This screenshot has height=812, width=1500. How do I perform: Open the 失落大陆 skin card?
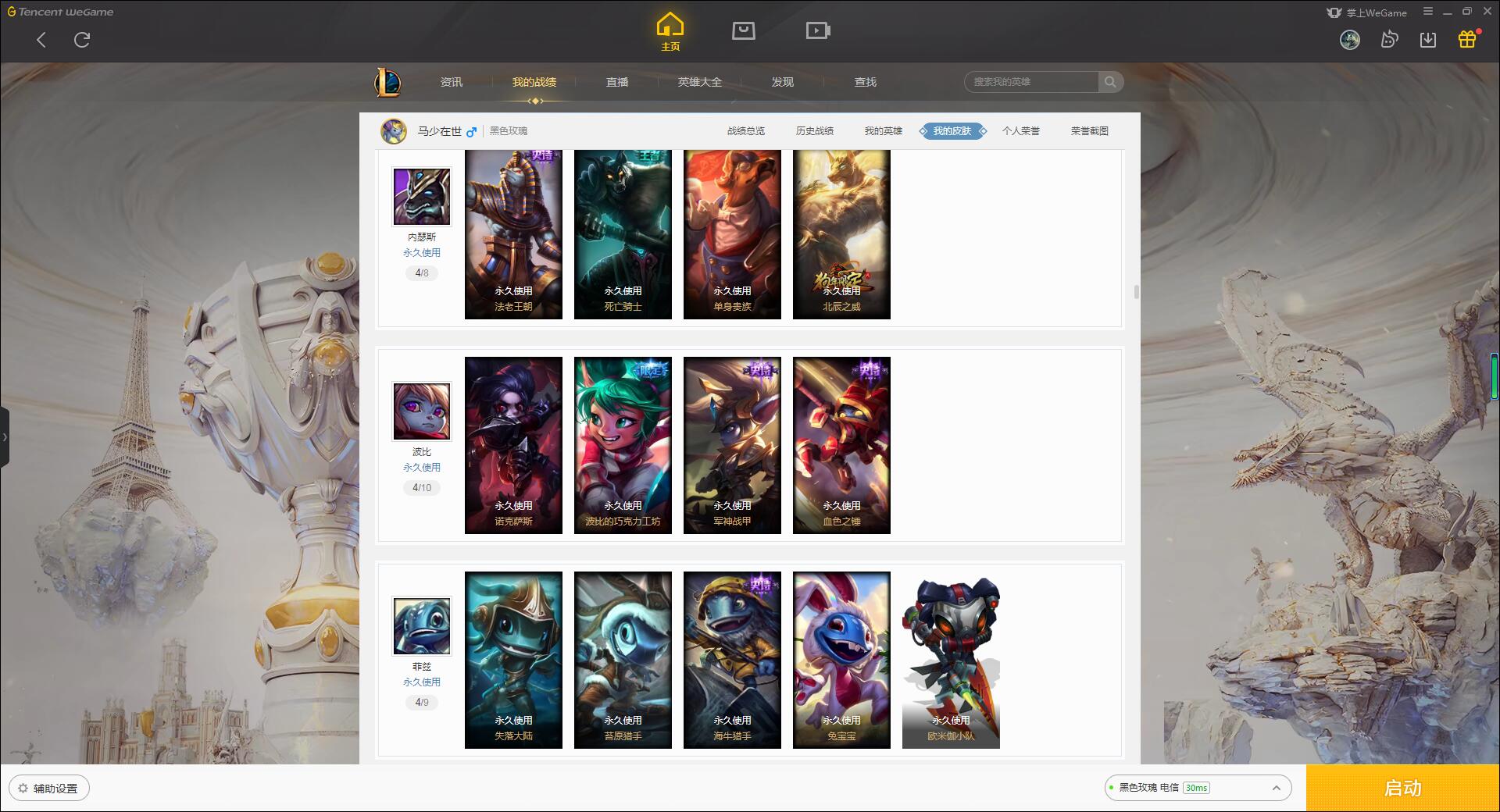tap(513, 660)
